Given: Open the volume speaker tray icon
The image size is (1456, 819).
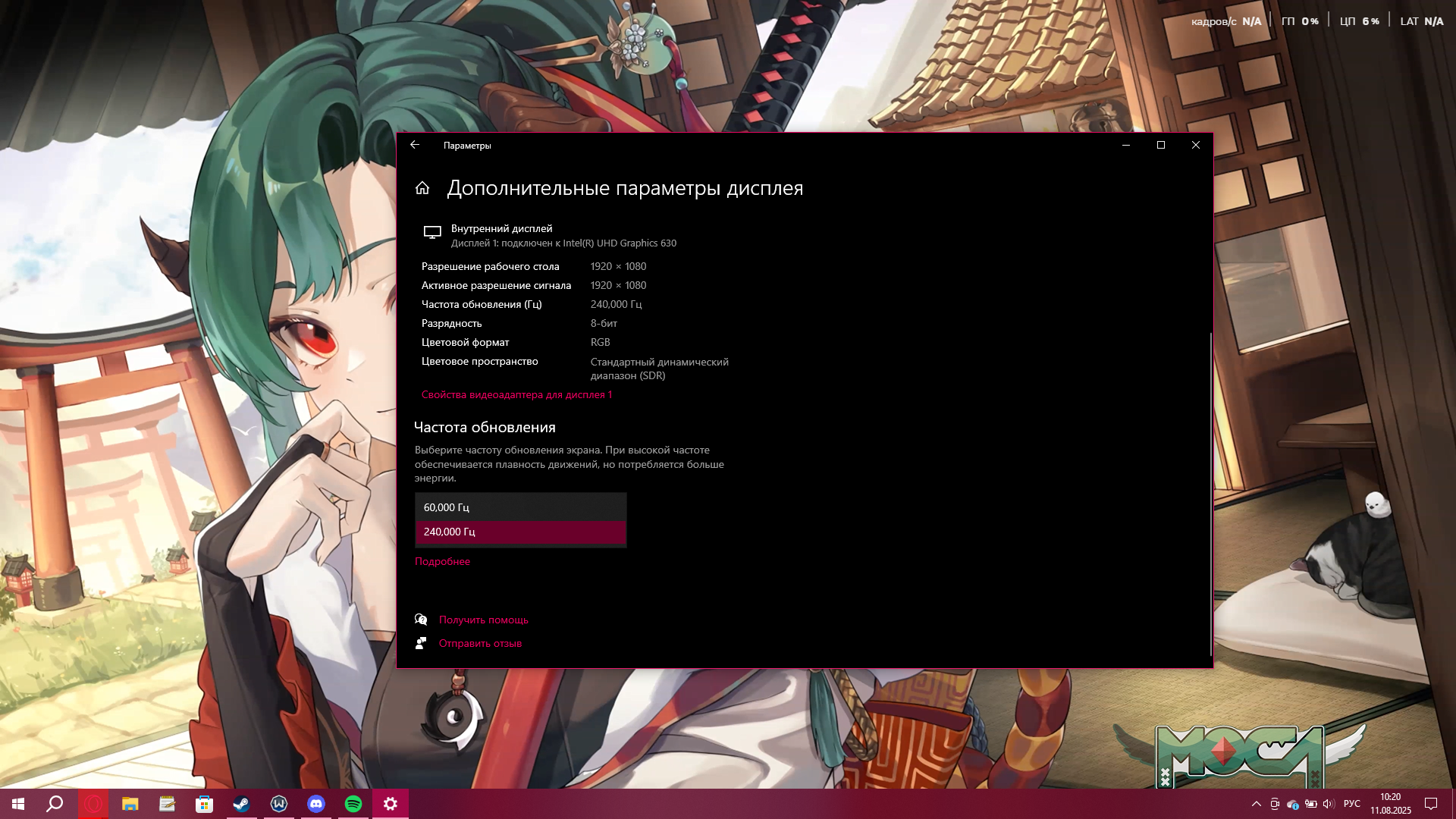Looking at the screenshot, I should [1328, 804].
